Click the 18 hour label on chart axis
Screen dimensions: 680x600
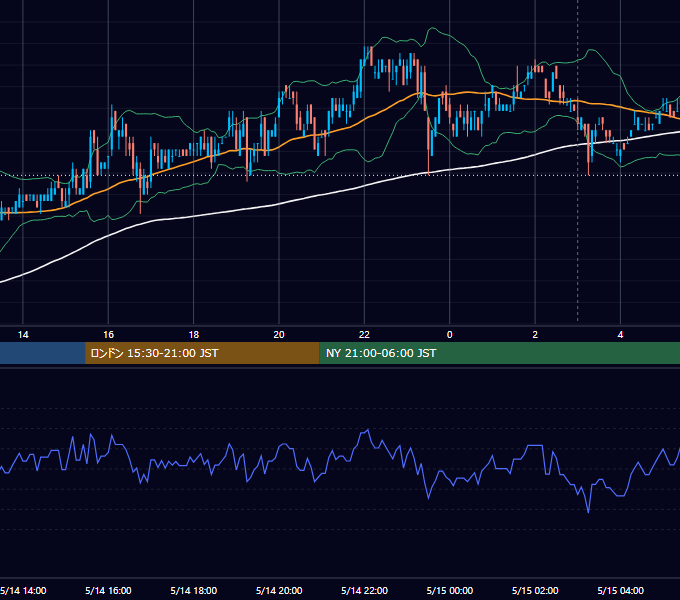pos(194,335)
